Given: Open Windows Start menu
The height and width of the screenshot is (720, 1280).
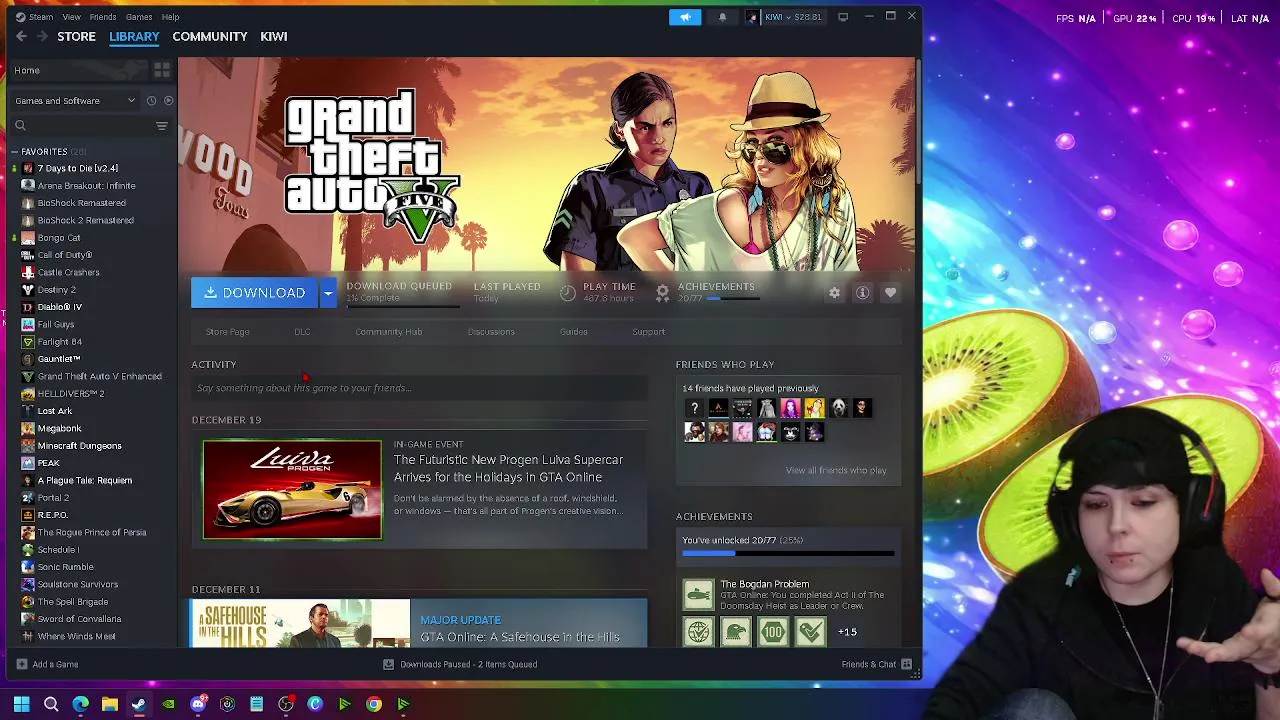Looking at the screenshot, I should tap(21, 704).
